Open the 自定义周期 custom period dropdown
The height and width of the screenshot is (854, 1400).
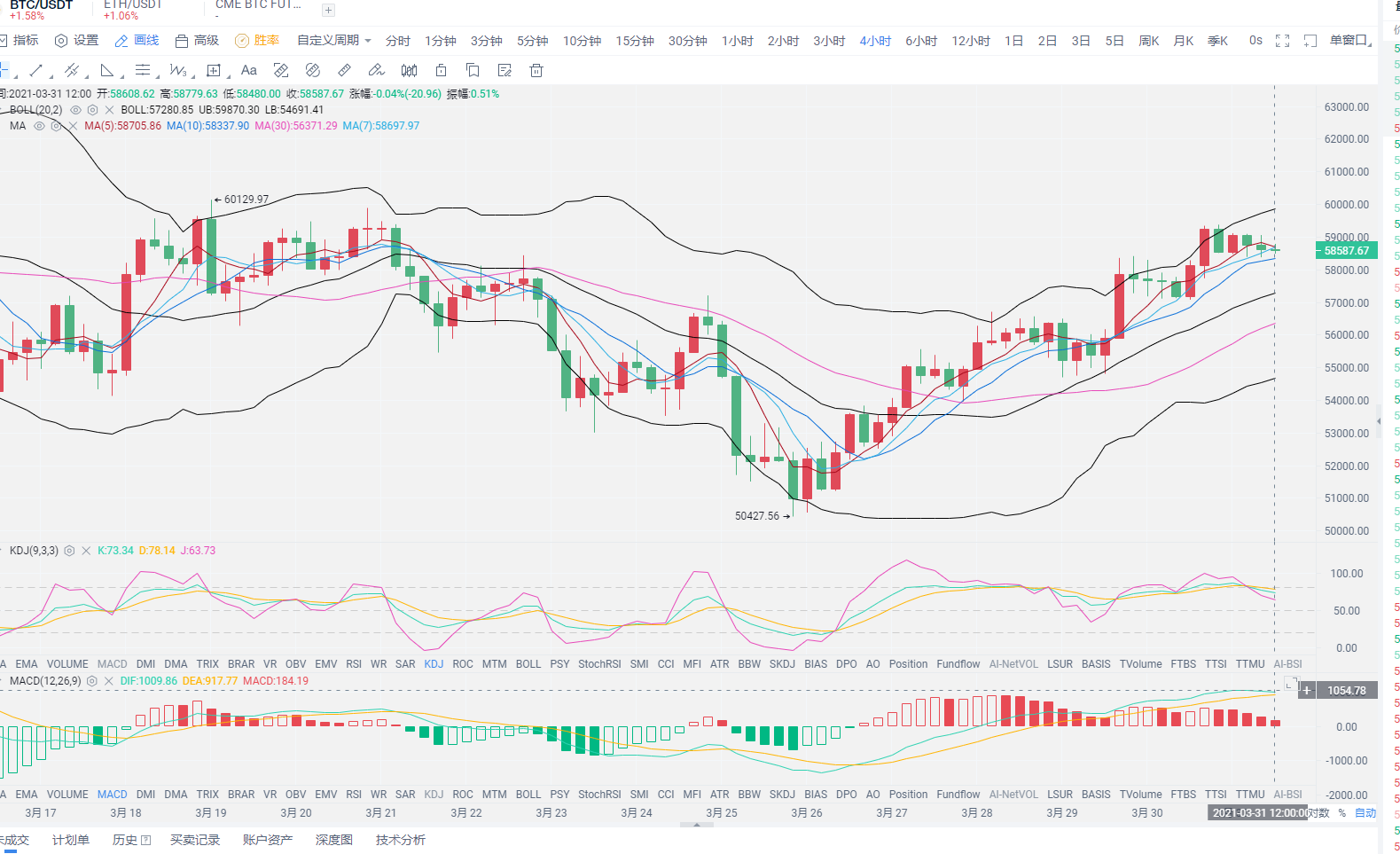pos(334,41)
